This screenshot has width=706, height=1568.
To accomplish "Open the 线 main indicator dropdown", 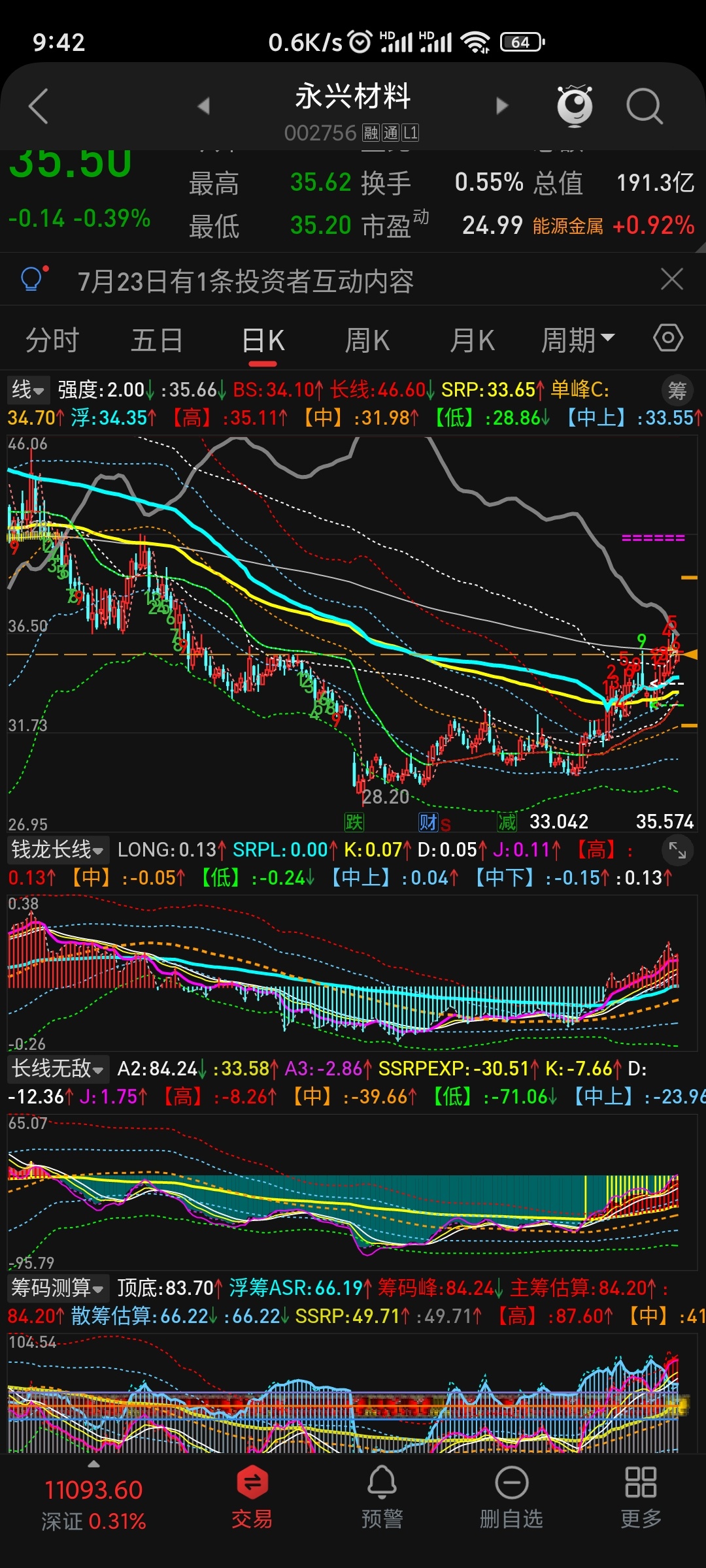I will (x=29, y=390).
